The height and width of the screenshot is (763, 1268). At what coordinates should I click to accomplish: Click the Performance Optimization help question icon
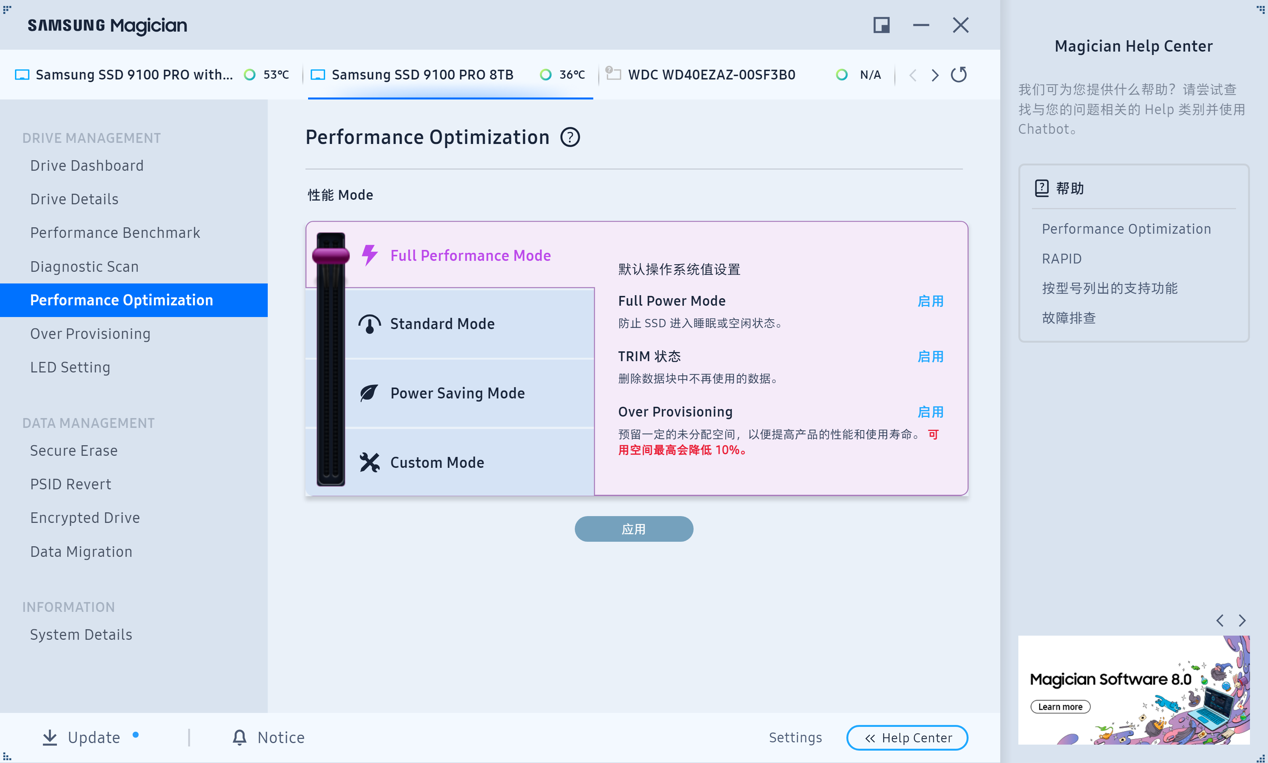click(570, 137)
